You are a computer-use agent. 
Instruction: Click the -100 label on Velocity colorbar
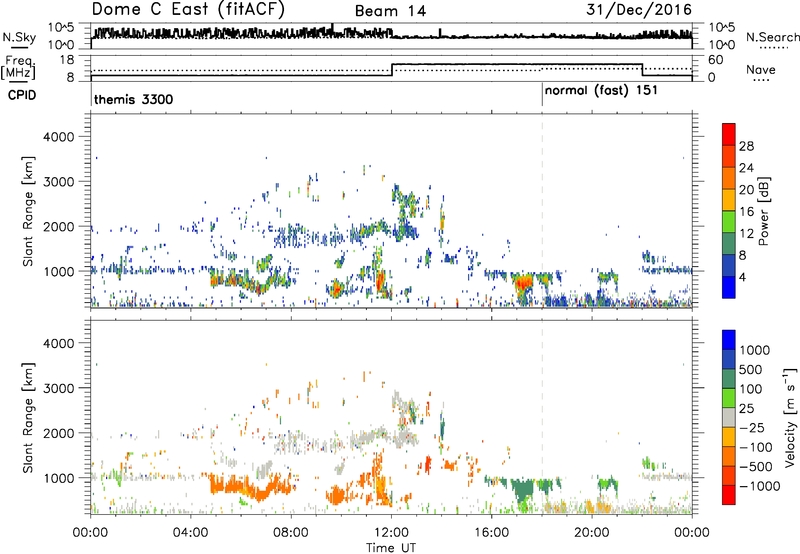pos(756,447)
